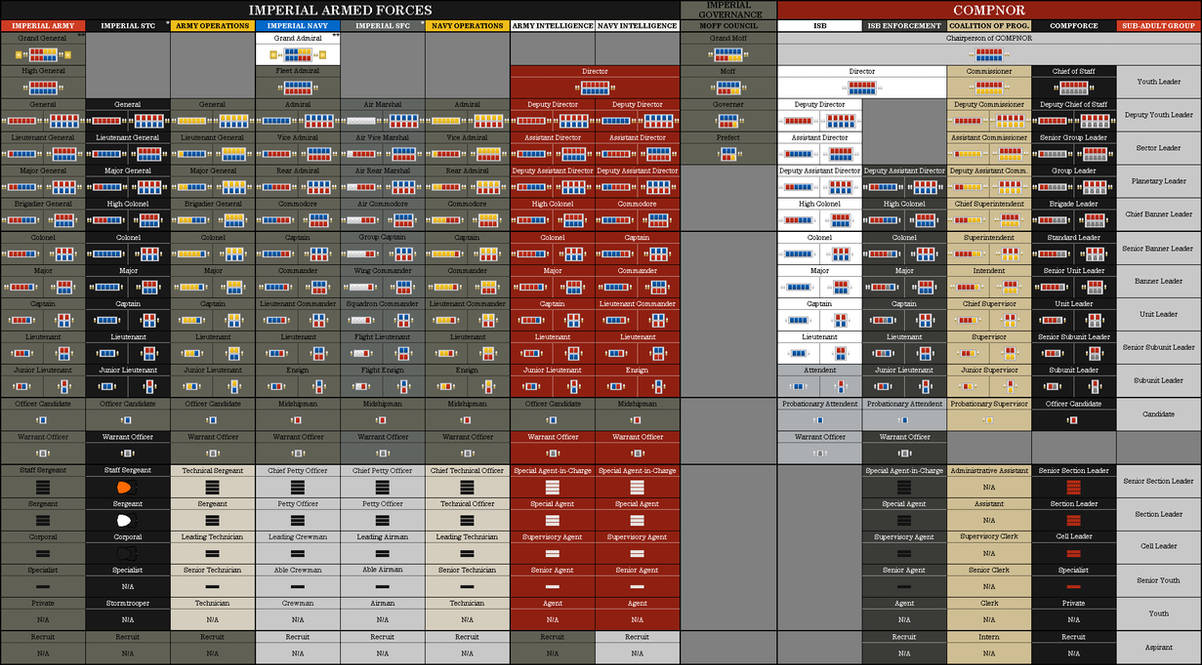Image resolution: width=1202 pixels, height=665 pixels.
Task: Select the IMPERIAL NAVY column header
Action: point(297,25)
